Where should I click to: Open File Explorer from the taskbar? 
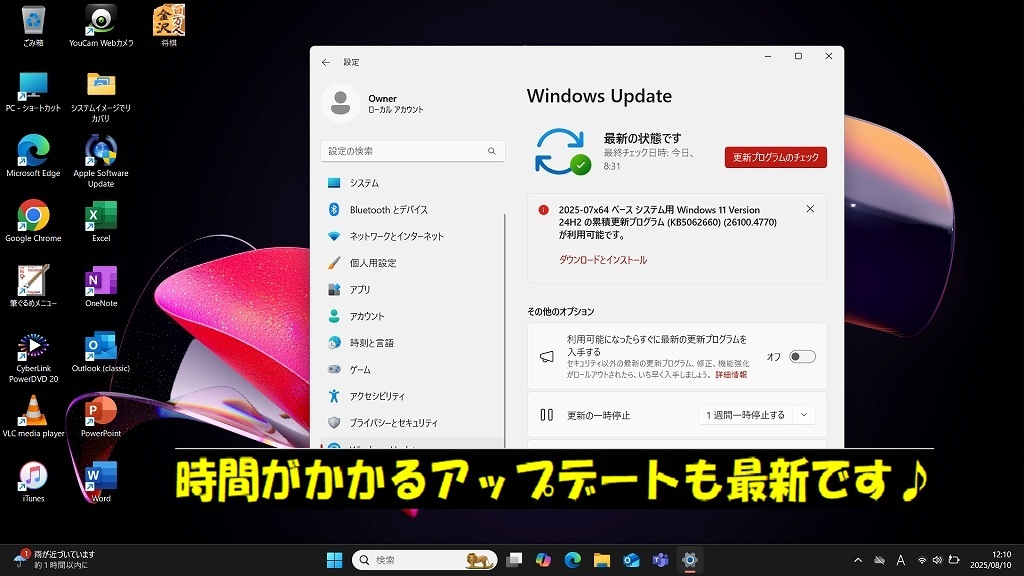click(601, 560)
